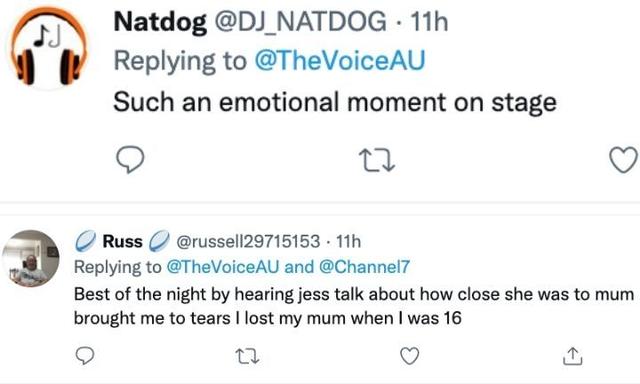Open the Natdog display name
The image size is (640, 384).
pos(160,21)
